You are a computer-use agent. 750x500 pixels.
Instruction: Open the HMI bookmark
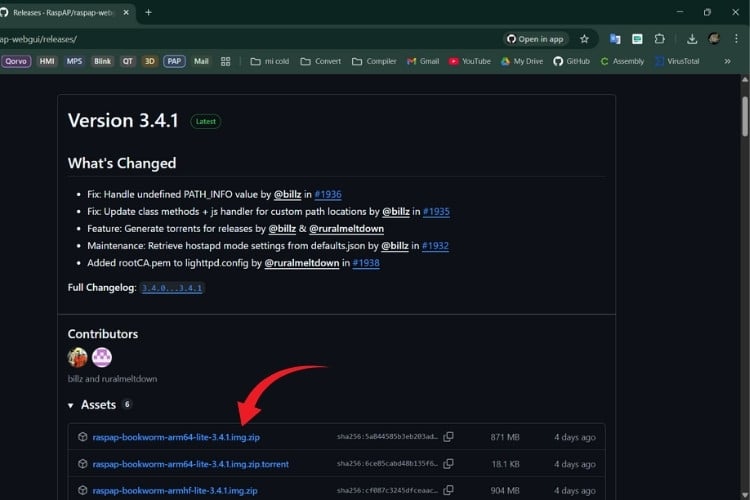[x=47, y=61]
